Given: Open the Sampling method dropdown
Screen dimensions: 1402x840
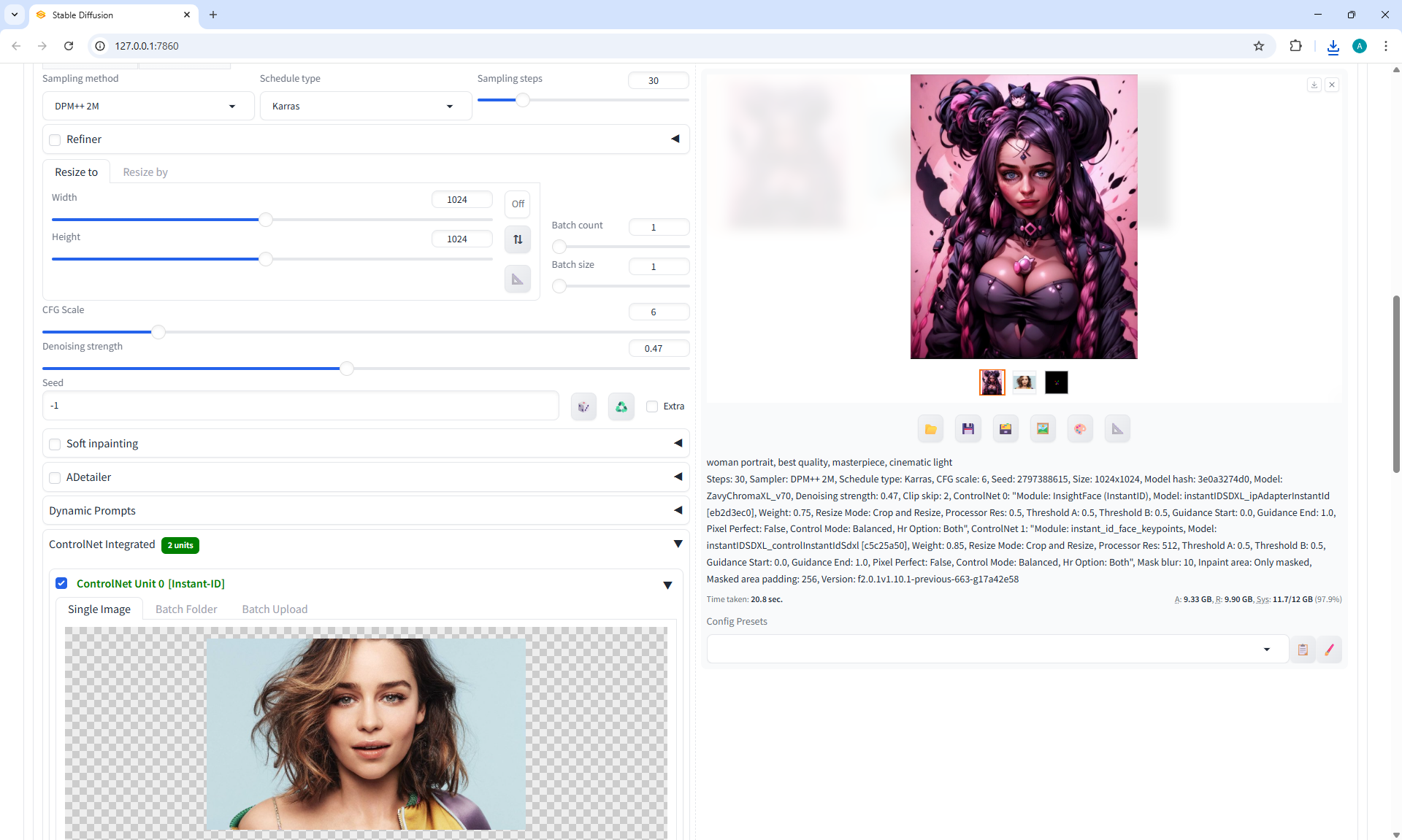Looking at the screenshot, I should (x=148, y=107).
